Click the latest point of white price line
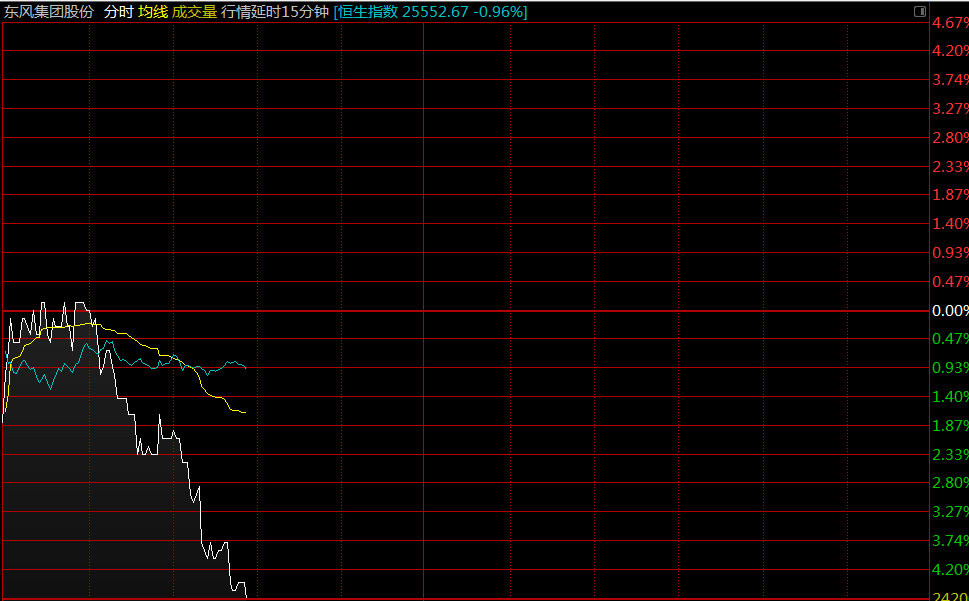Viewport: 969px width, 601px height. pos(246,597)
